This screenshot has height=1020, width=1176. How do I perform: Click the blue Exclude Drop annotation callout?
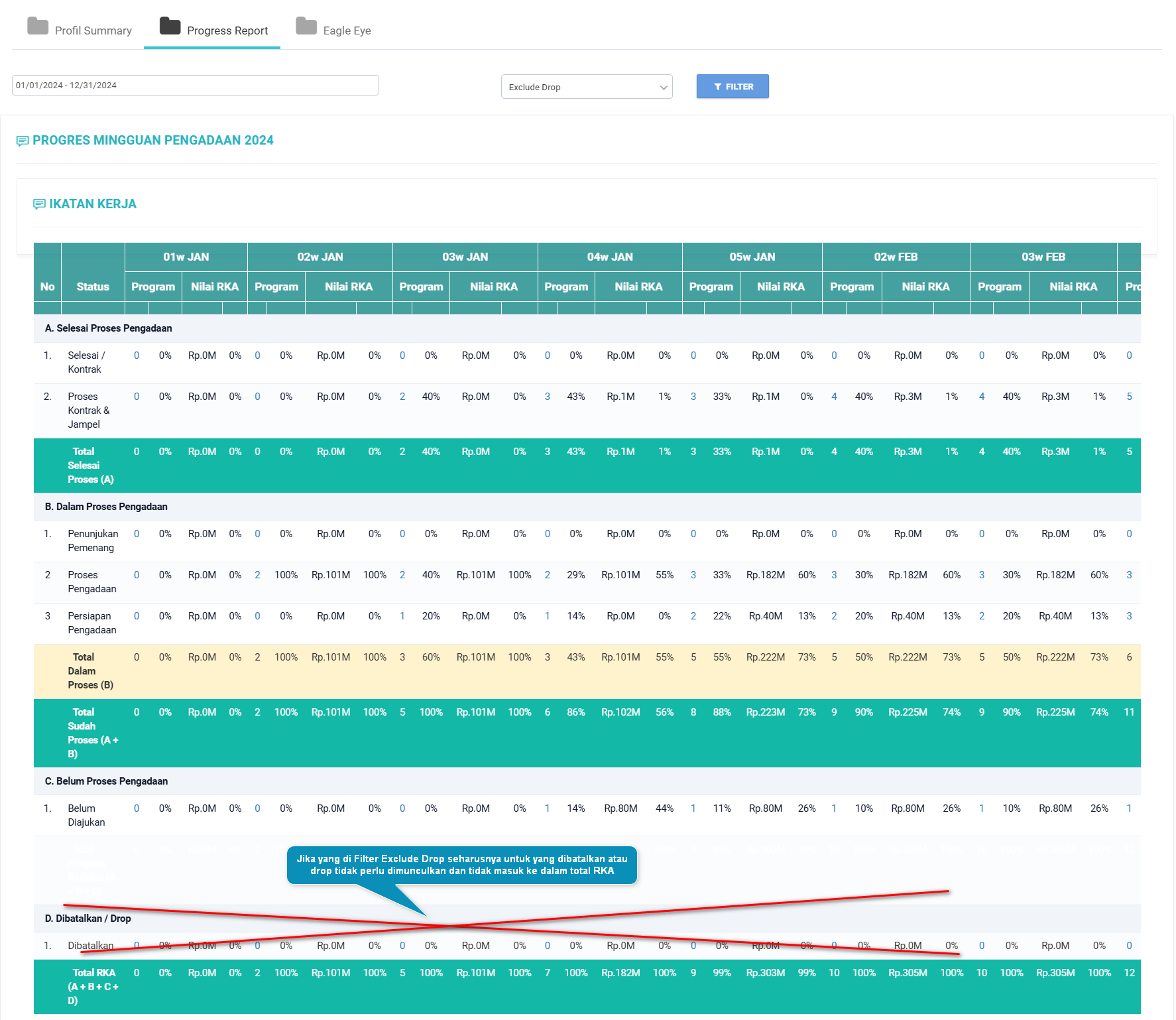462,865
